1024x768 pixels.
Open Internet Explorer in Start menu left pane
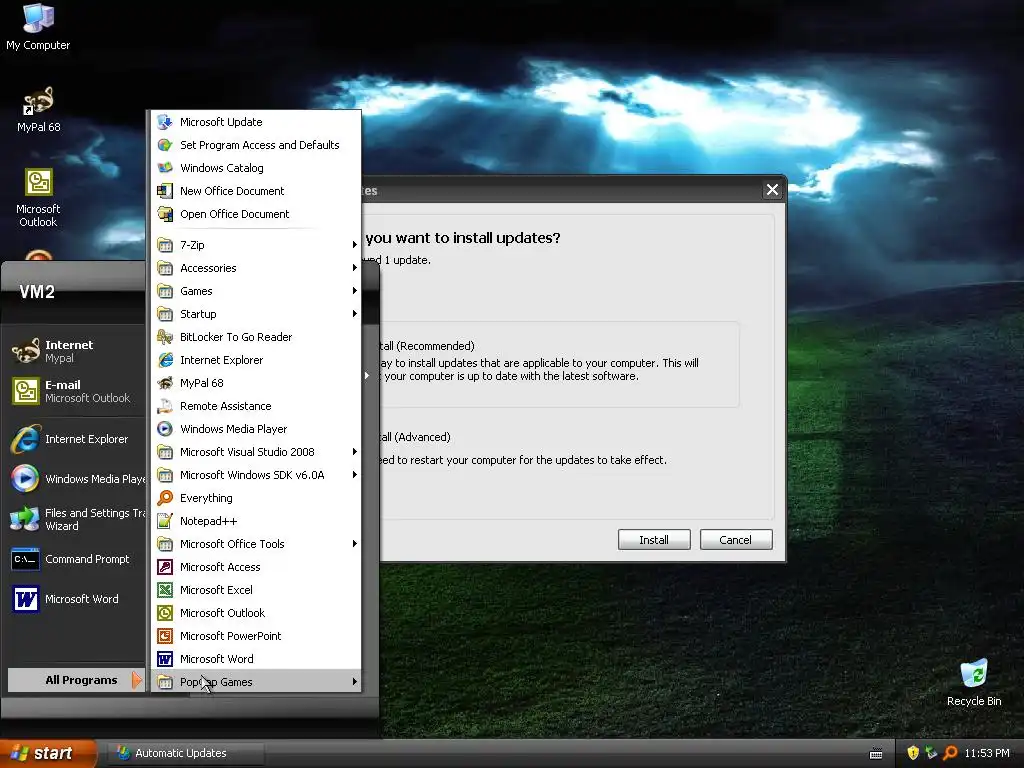point(76,439)
